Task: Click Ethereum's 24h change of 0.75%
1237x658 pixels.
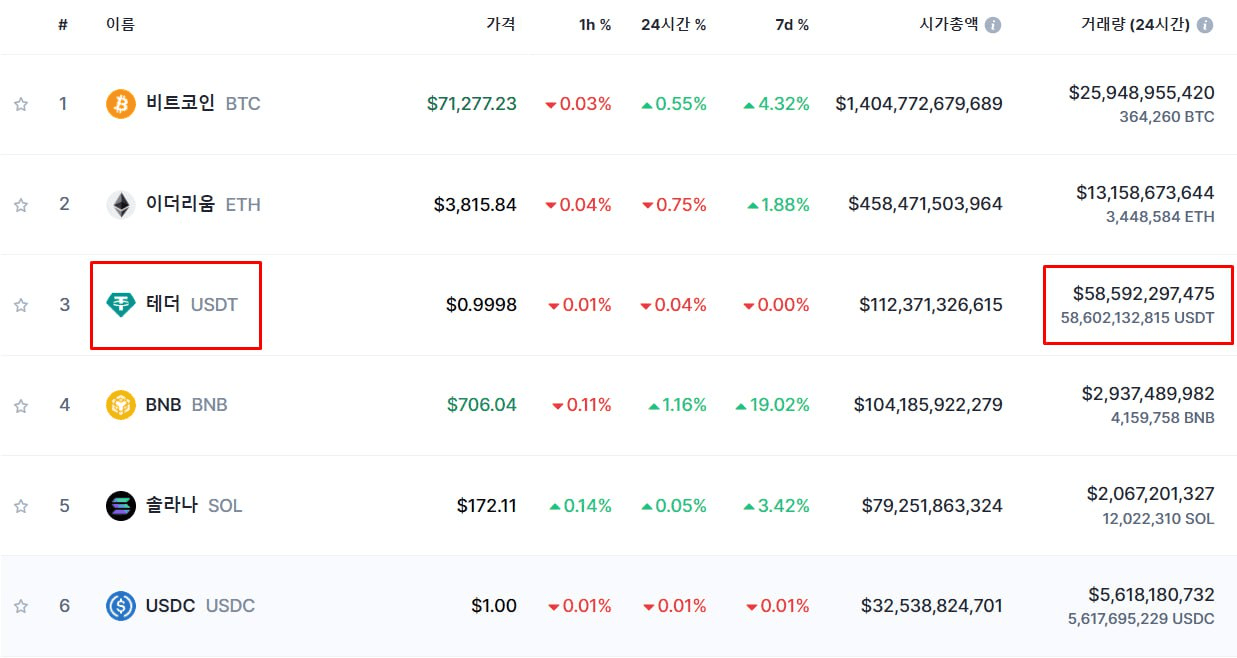Action: (x=674, y=205)
